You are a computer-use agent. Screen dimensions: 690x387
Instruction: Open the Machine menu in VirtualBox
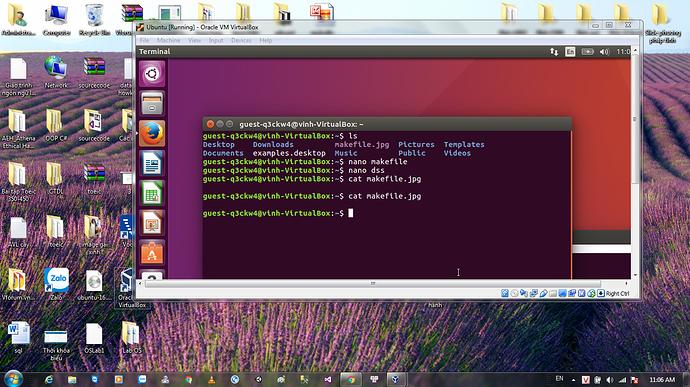169,41
